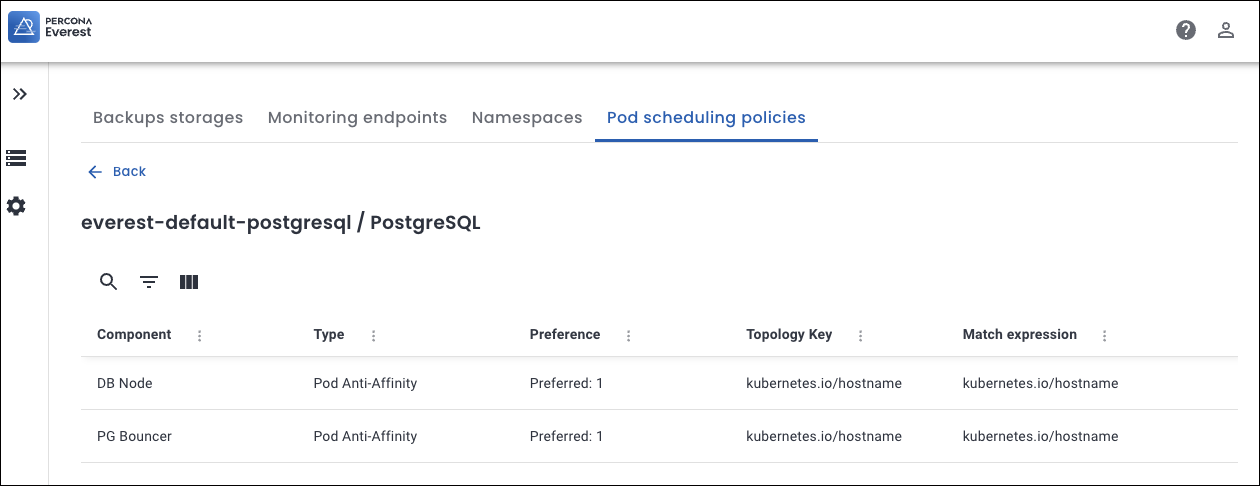
Task: Expand the sidebar with double chevron
Action: click(x=19, y=94)
